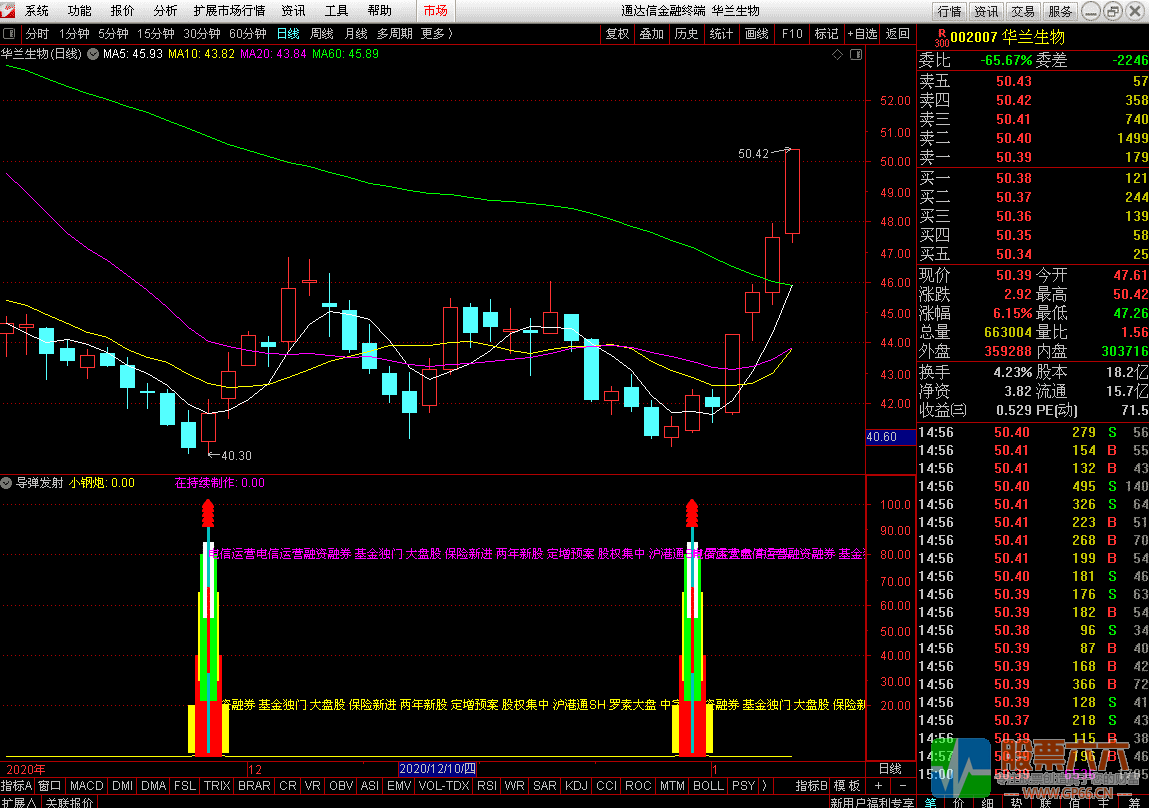
Task: Click the 2020/12/10 date marker on timeline
Action: pyautogui.click(x=437, y=769)
